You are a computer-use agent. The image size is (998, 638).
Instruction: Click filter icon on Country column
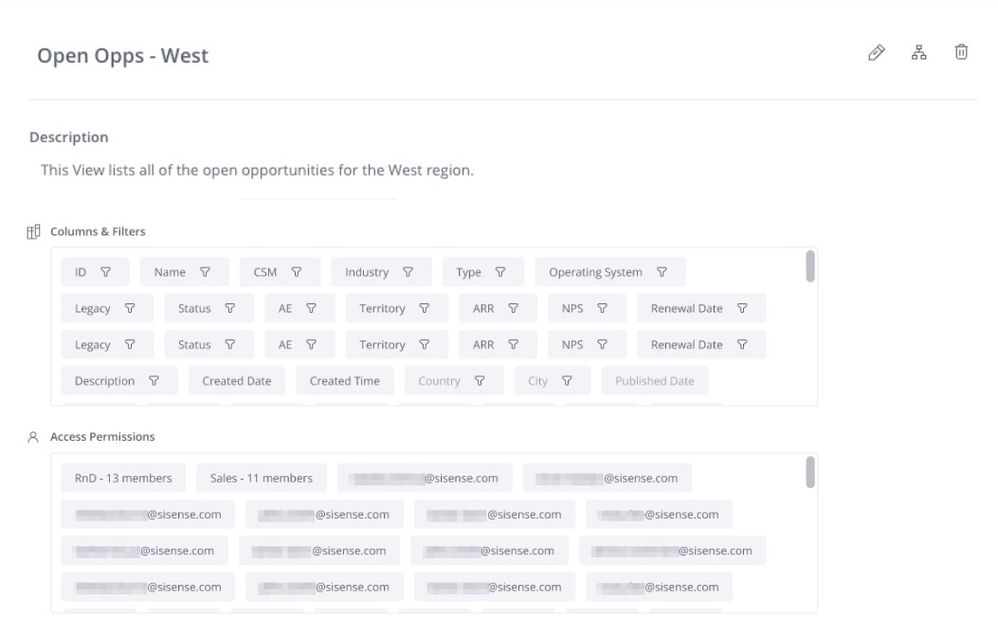point(480,381)
